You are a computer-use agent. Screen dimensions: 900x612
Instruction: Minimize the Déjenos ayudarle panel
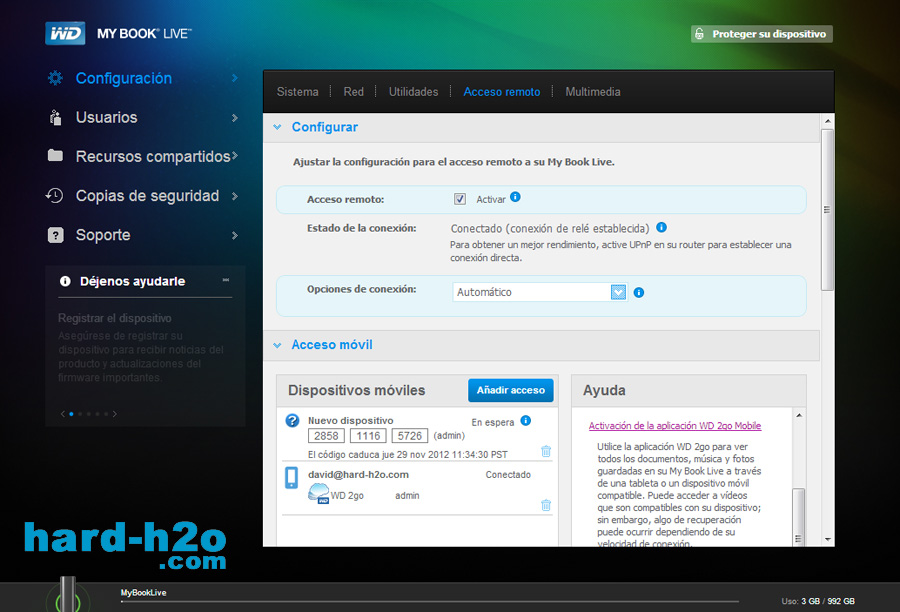[226, 280]
